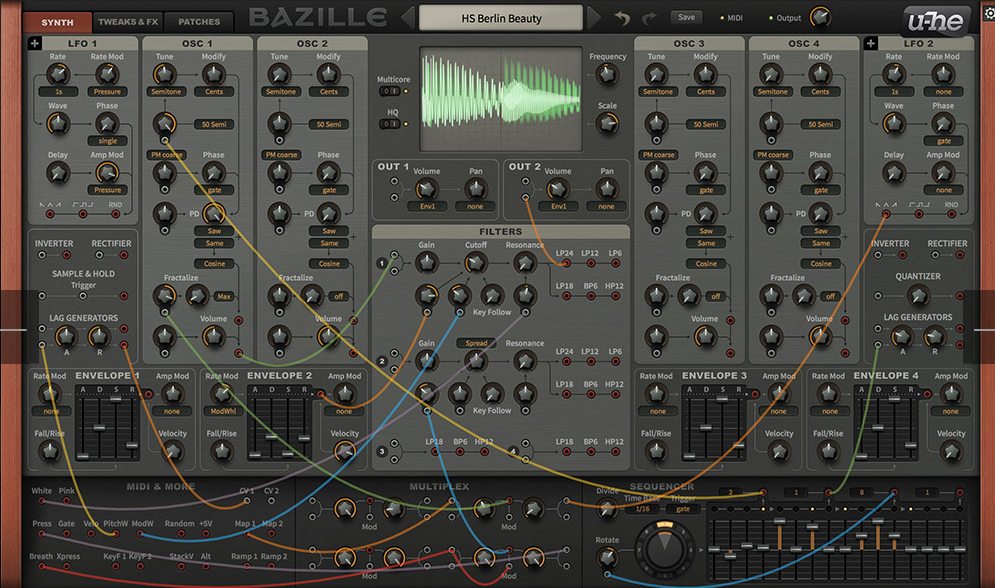Viewport: 995px width, 588px height.
Task: Open Filter 2 'Spread' selector
Action: coord(476,343)
